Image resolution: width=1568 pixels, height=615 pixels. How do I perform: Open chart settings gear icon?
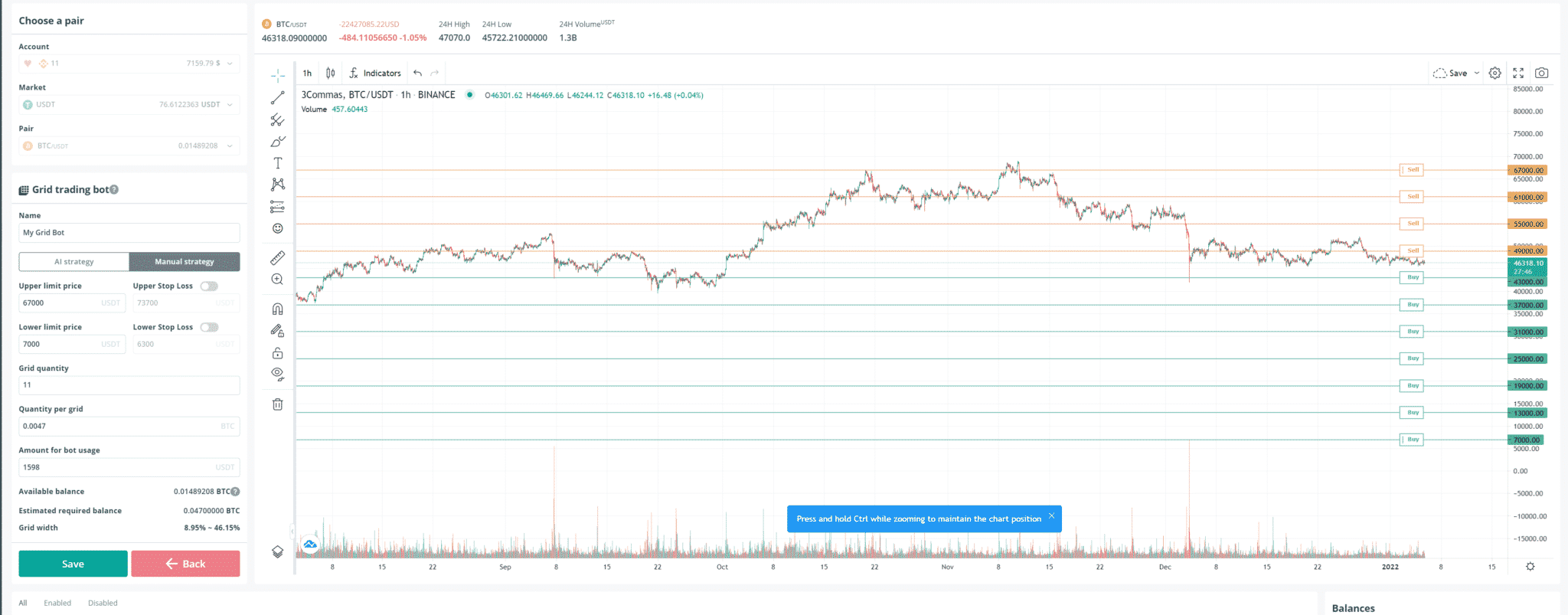1495,74
